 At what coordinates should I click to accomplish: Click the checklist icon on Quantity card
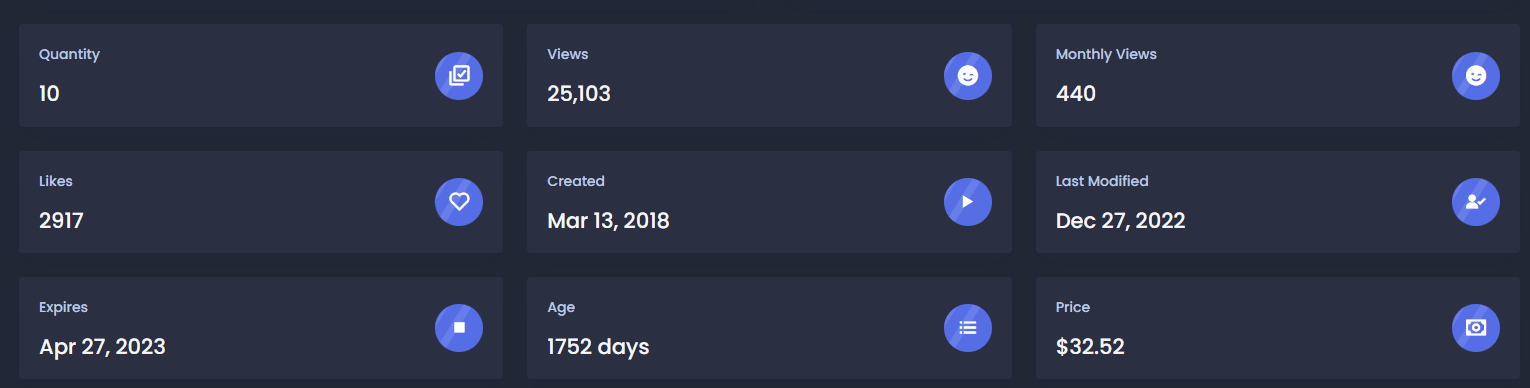point(459,75)
